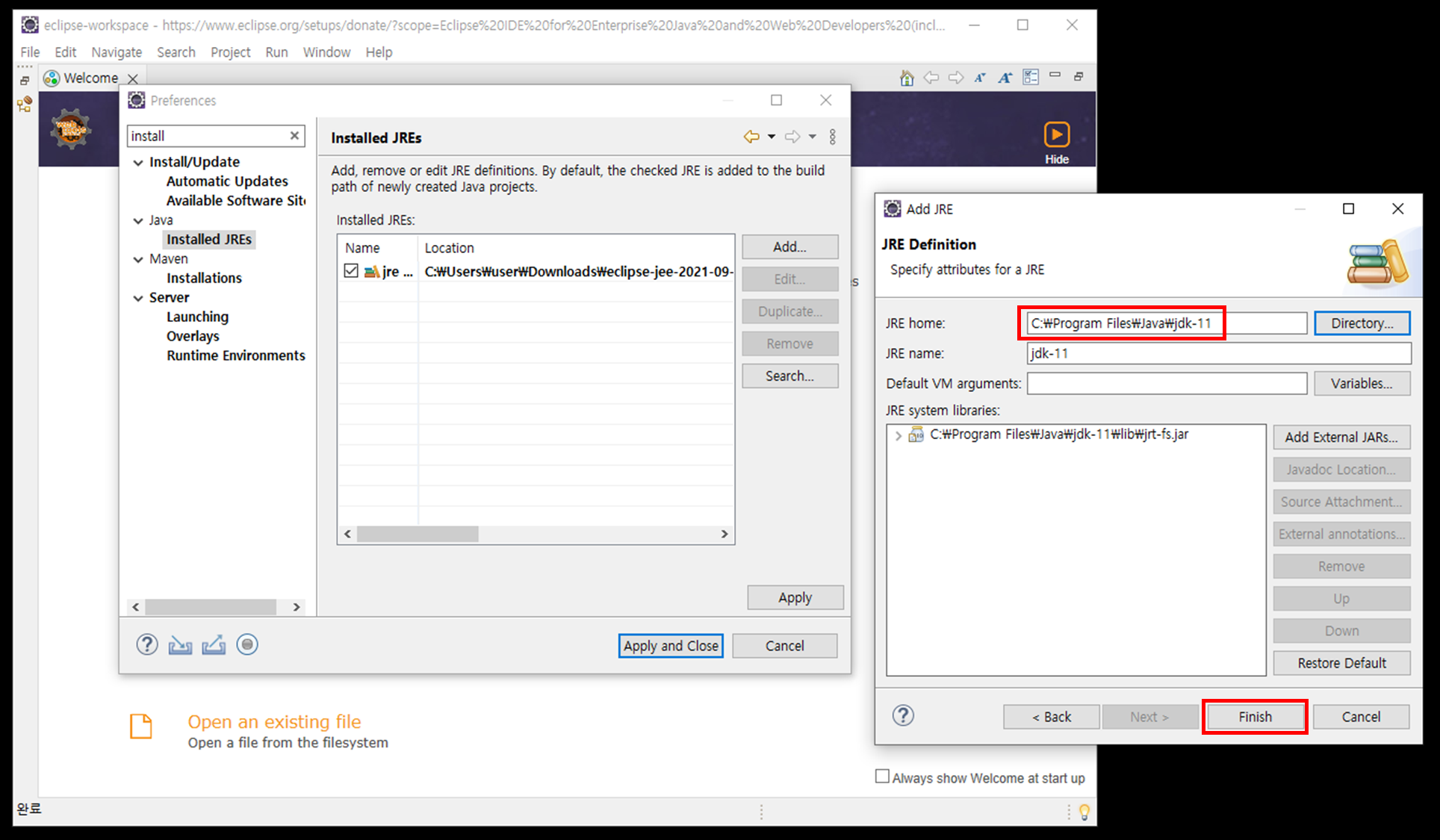The width and height of the screenshot is (1440, 840).
Task: Click the Installed JREs horizontal scrollbar
Action: 417,534
